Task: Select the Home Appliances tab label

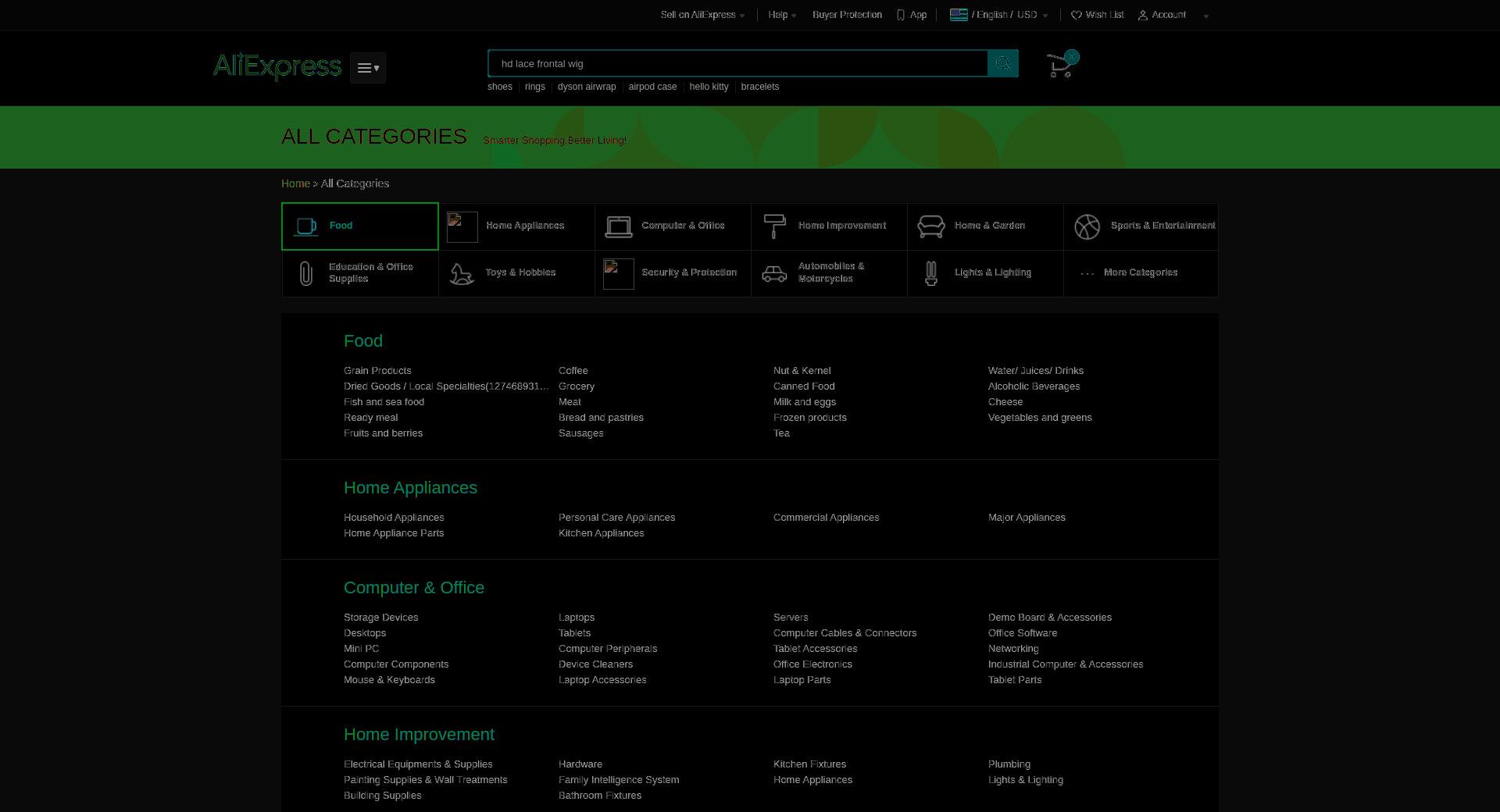Action: [x=525, y=226]
